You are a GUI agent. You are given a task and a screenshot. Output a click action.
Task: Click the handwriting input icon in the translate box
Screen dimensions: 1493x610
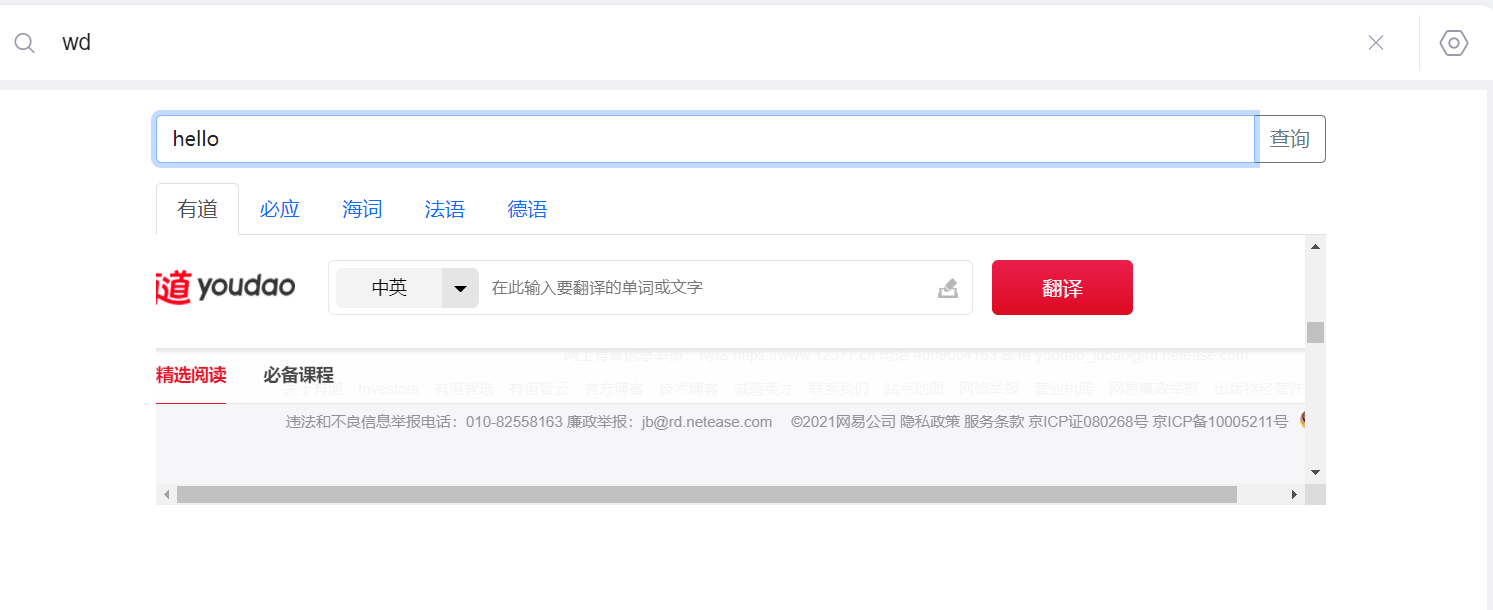pos(948,288)
